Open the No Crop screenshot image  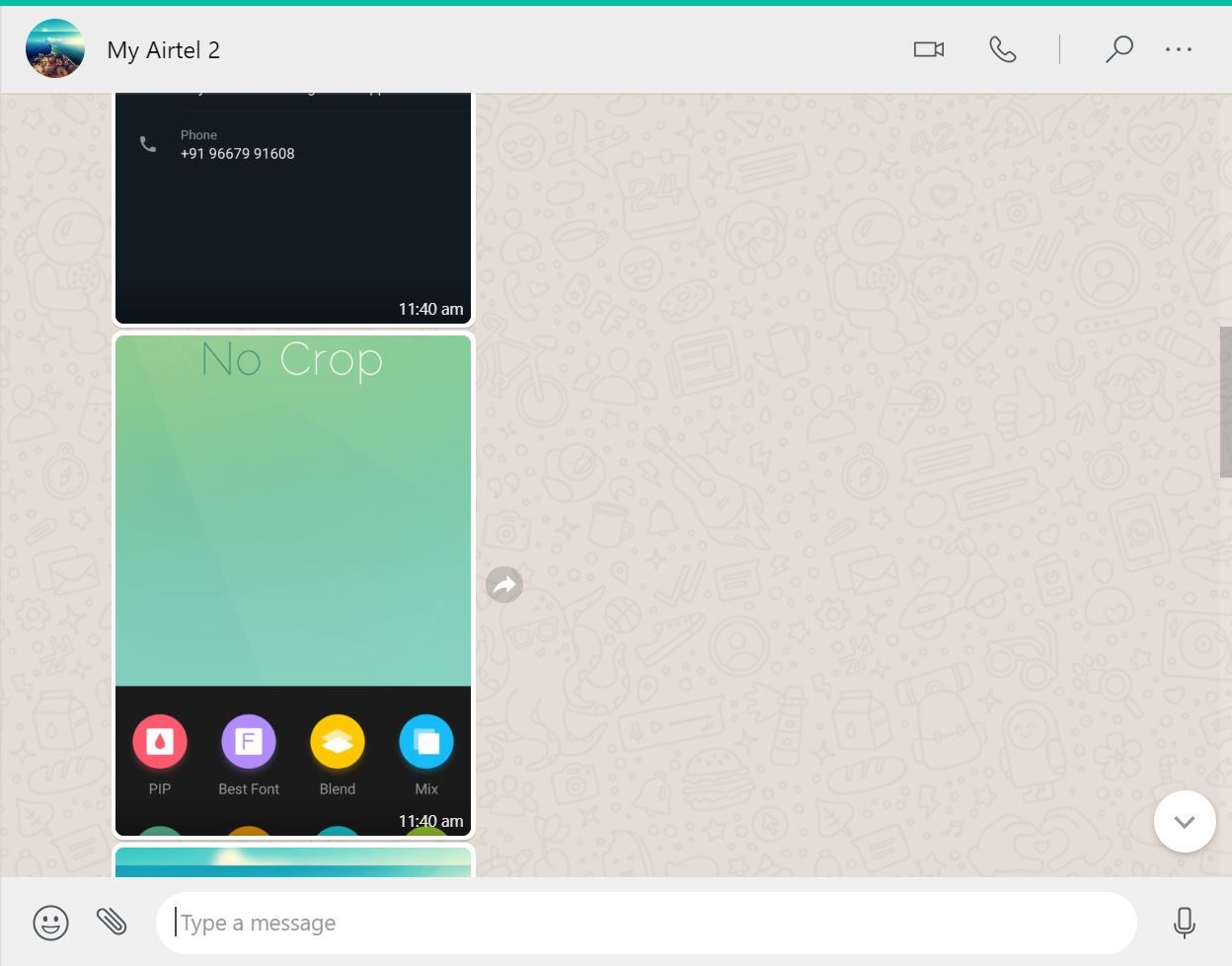coord(293,585)
